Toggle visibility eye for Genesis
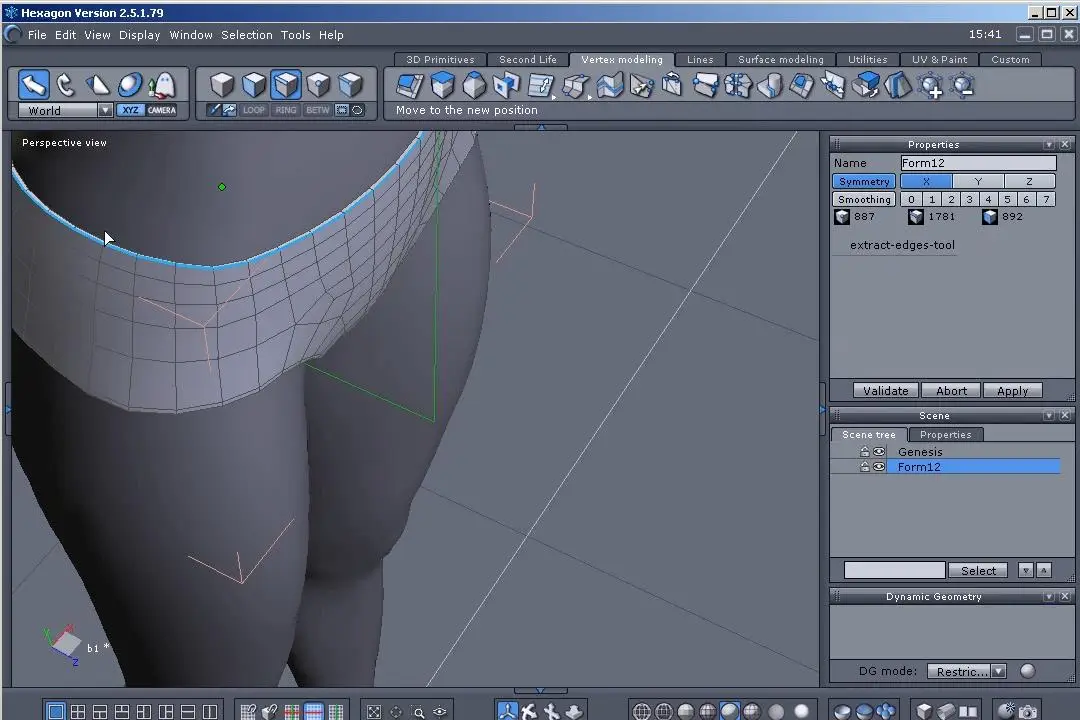The image size is (1080, 720). 879,452
